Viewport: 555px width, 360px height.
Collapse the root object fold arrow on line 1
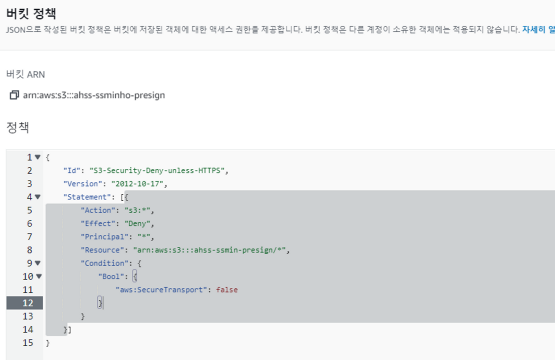(38, 157)
